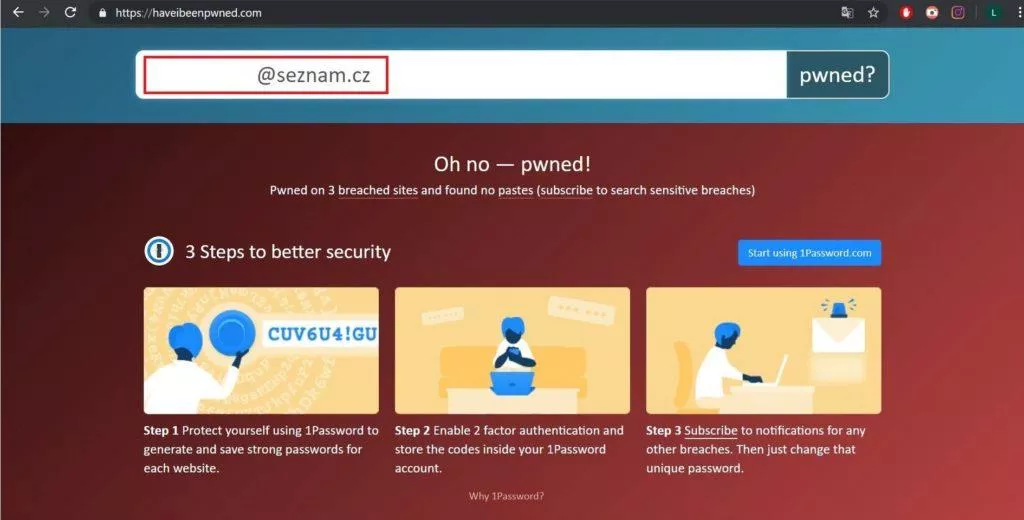Viewport: 1024px width, 520px height.
Task: Click the email address search field
Action: click(x=461, y=74)
